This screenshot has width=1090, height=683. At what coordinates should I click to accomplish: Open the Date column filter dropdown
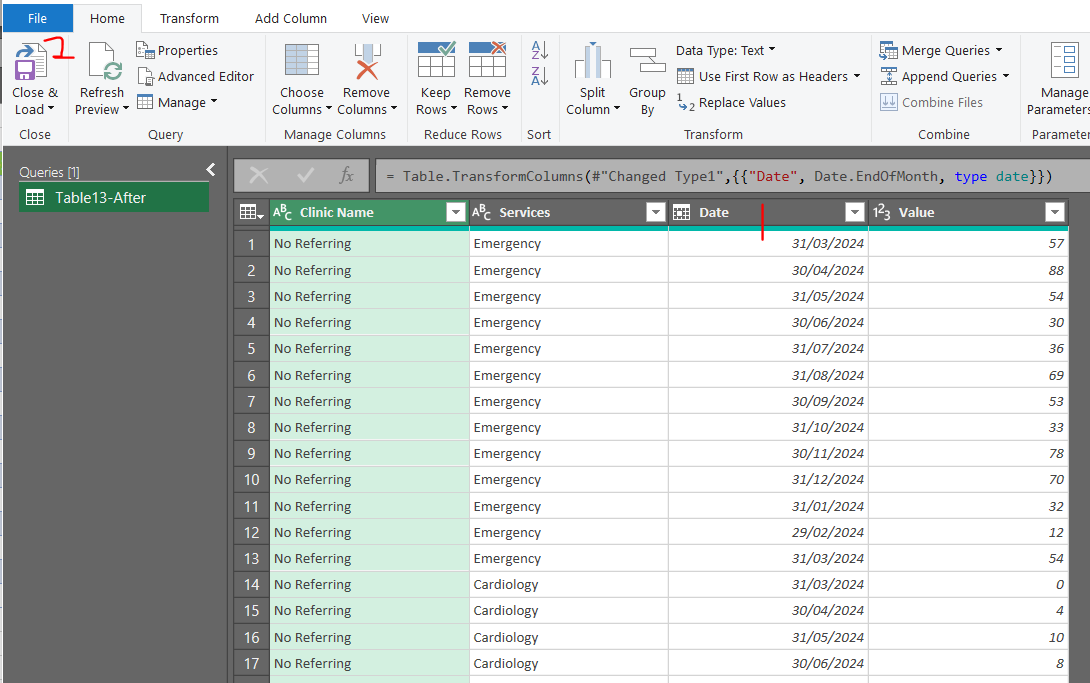pos(854,213)
